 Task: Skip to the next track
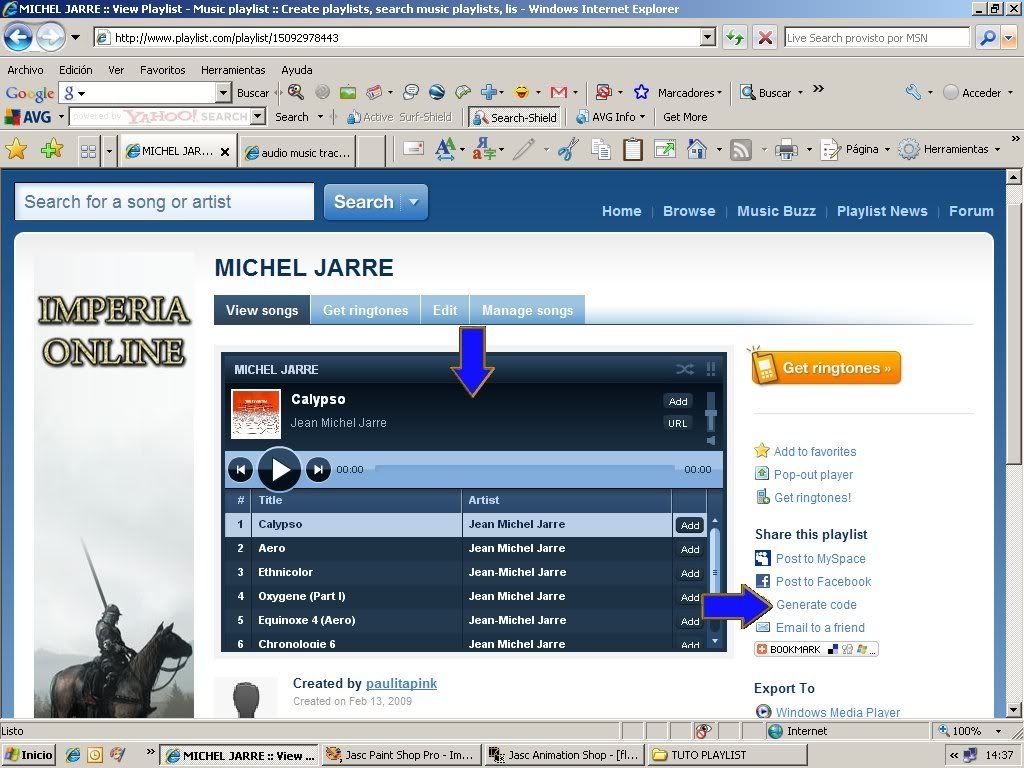point(318,469)
